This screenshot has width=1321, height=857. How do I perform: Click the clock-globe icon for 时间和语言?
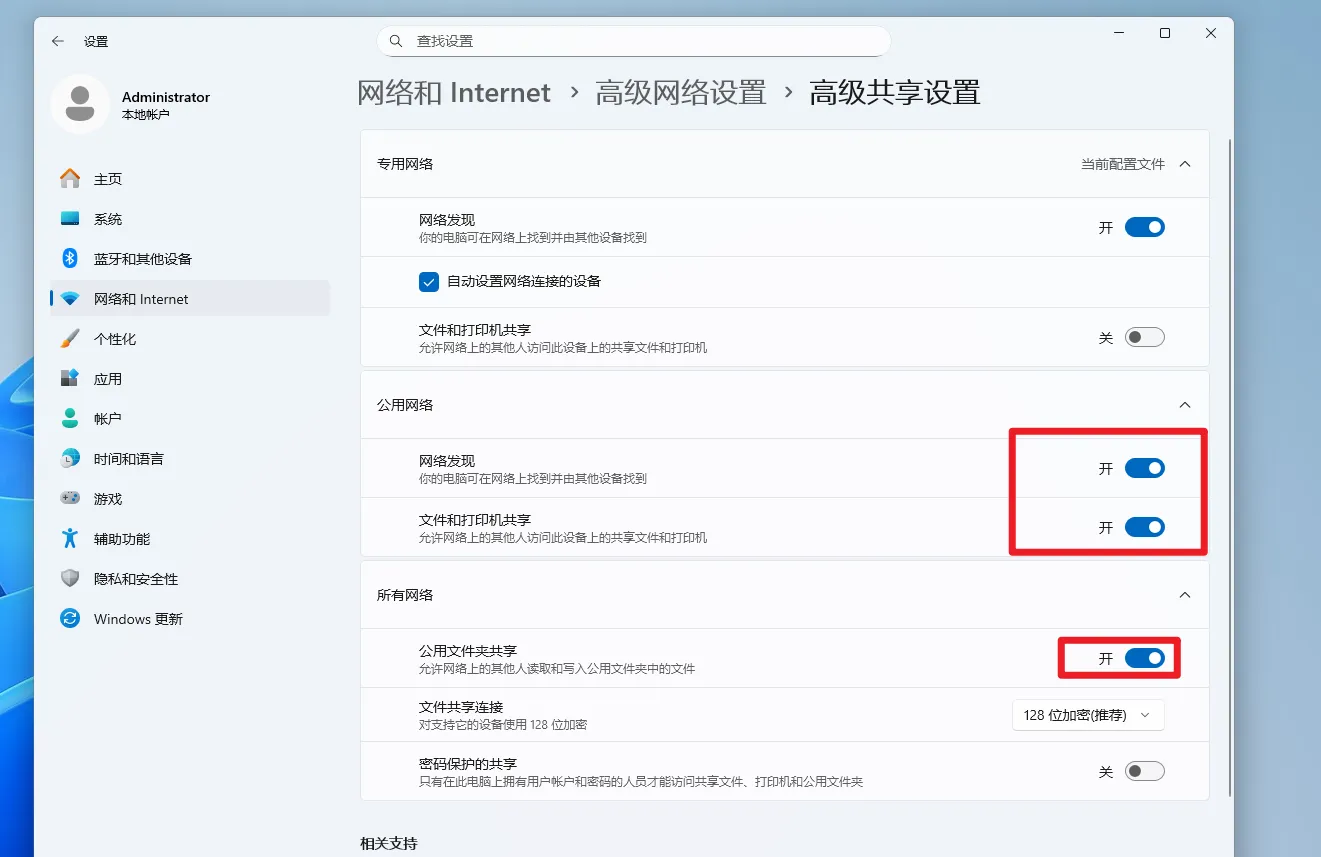pyautogui.click(x=70, y=459)
